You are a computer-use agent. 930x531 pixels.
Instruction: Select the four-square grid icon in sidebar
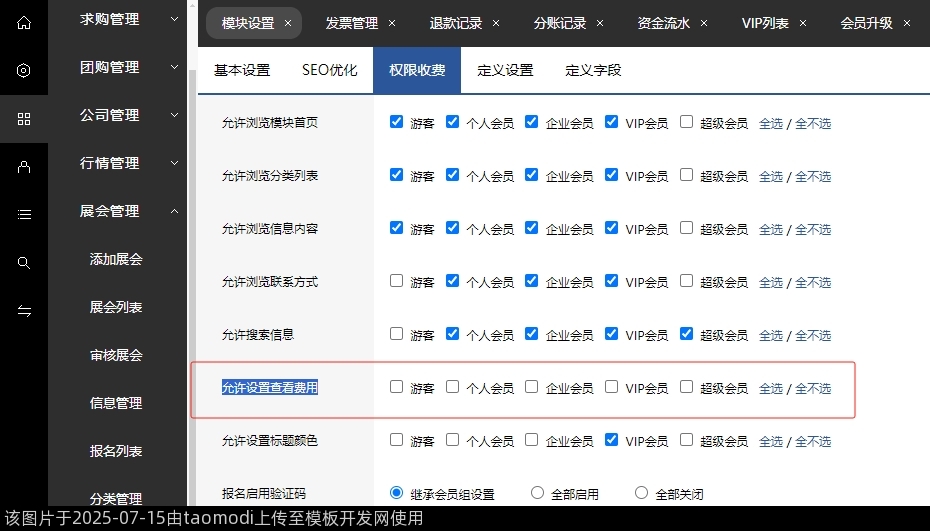(24, 119)
